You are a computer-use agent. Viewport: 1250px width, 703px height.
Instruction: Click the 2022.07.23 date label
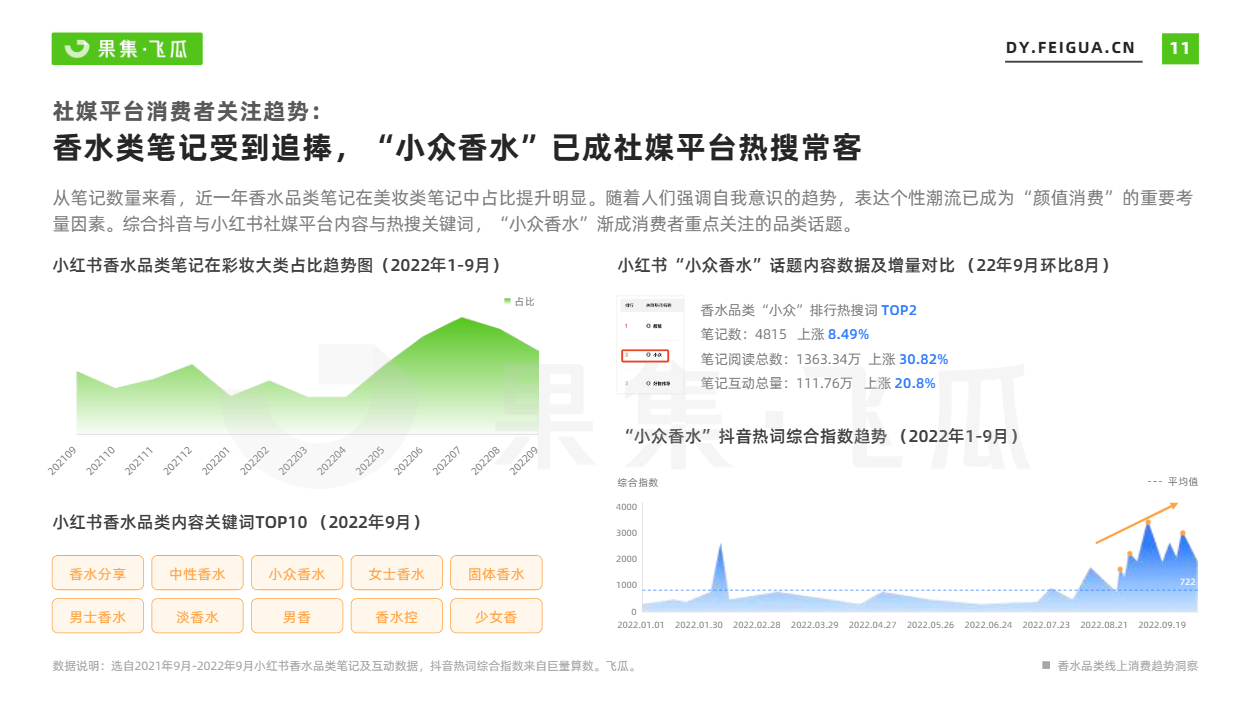tap(1046, 624)
